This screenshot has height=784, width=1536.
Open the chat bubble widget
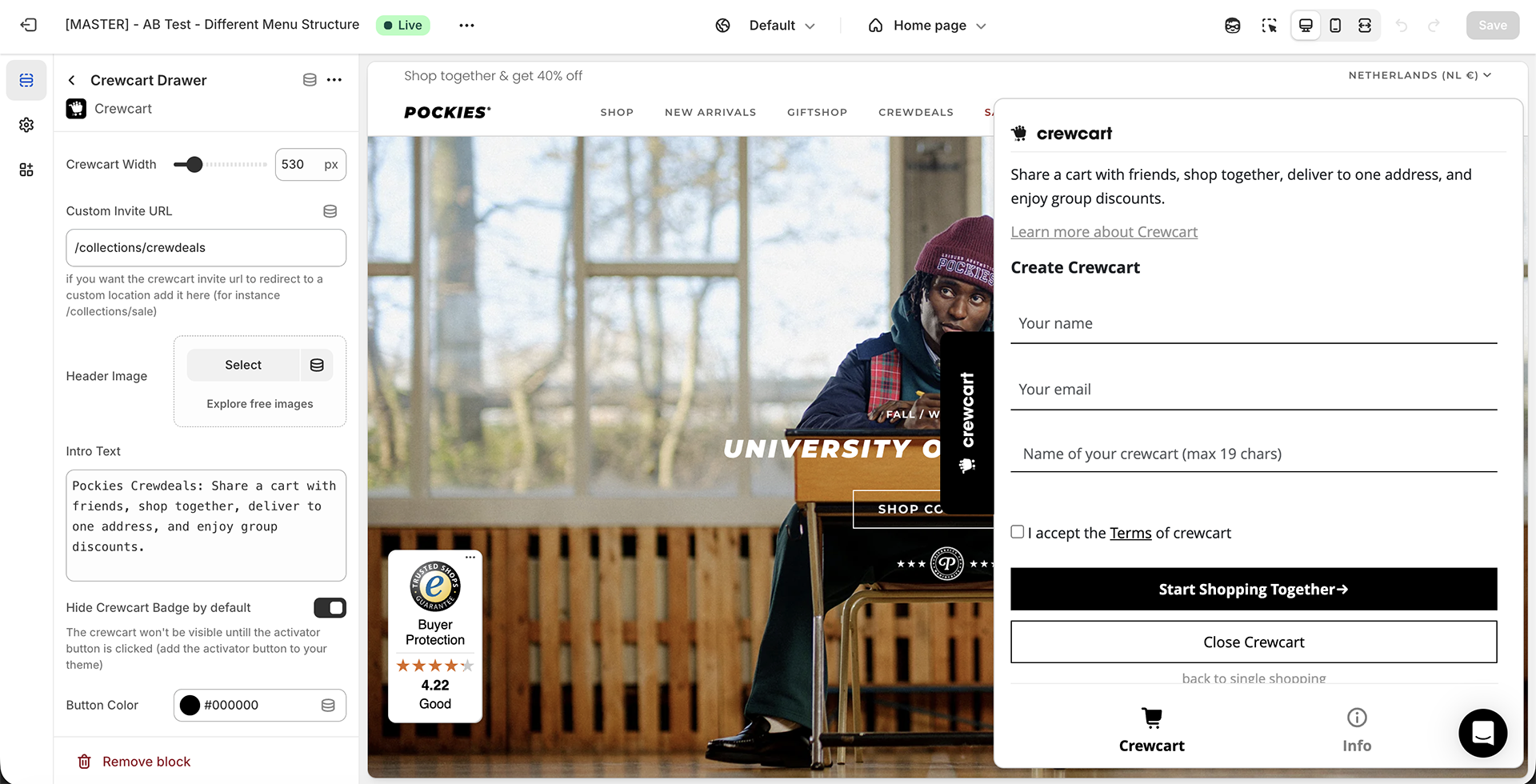point(1482,732)
